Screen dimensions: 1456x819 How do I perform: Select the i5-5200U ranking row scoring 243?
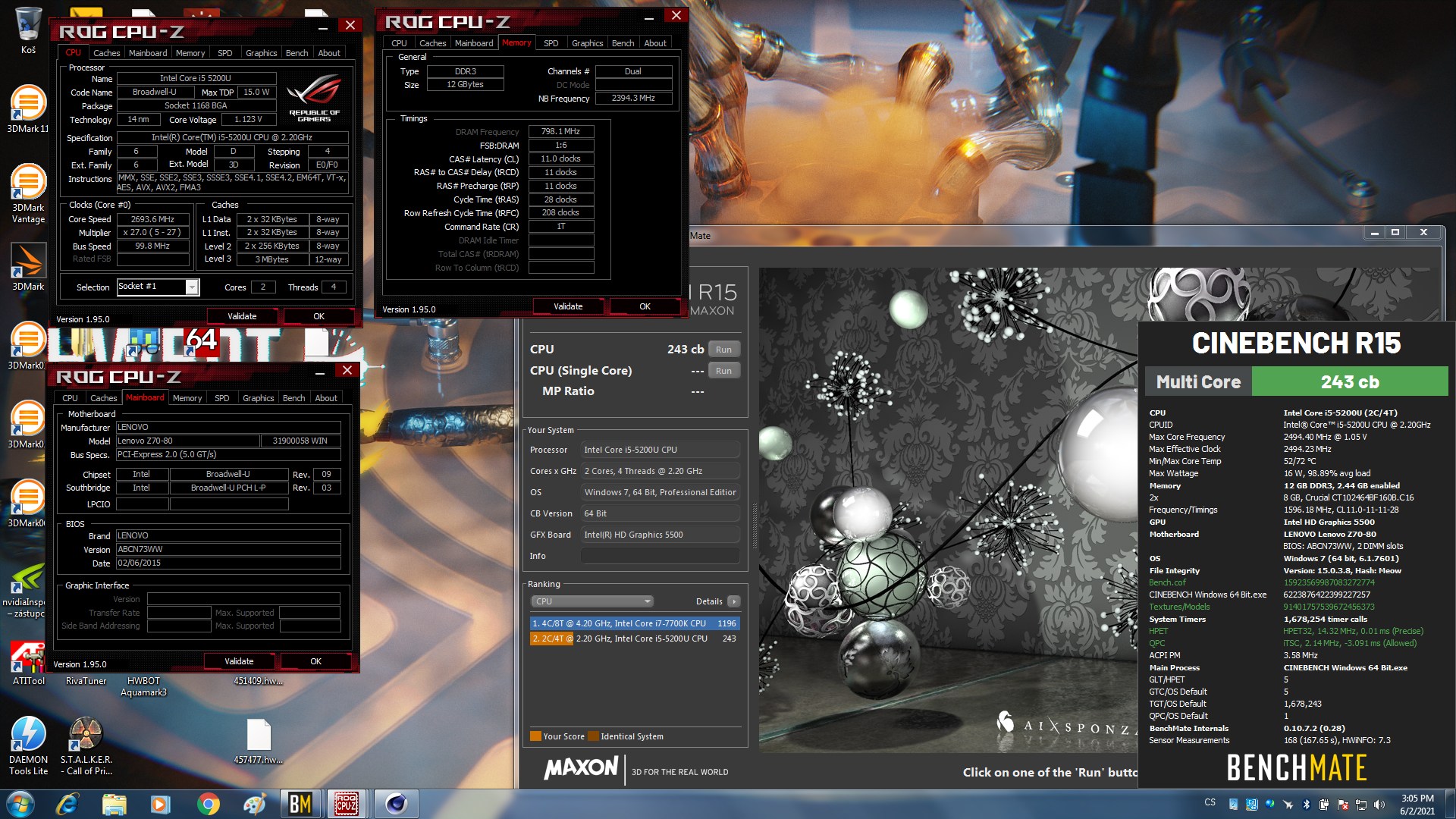634,639
